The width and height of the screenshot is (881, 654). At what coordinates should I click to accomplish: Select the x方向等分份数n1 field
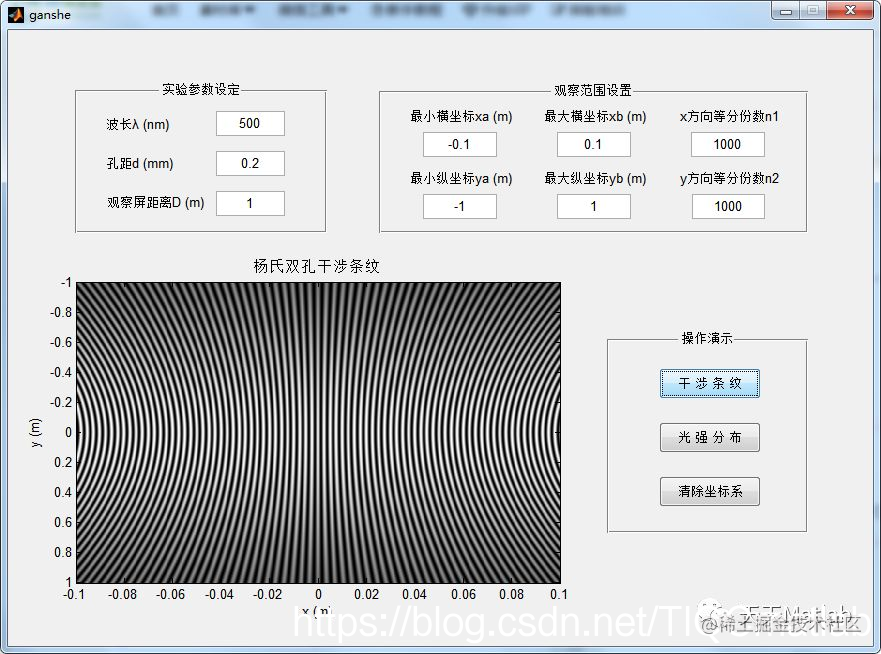click(x=728, y=144)
